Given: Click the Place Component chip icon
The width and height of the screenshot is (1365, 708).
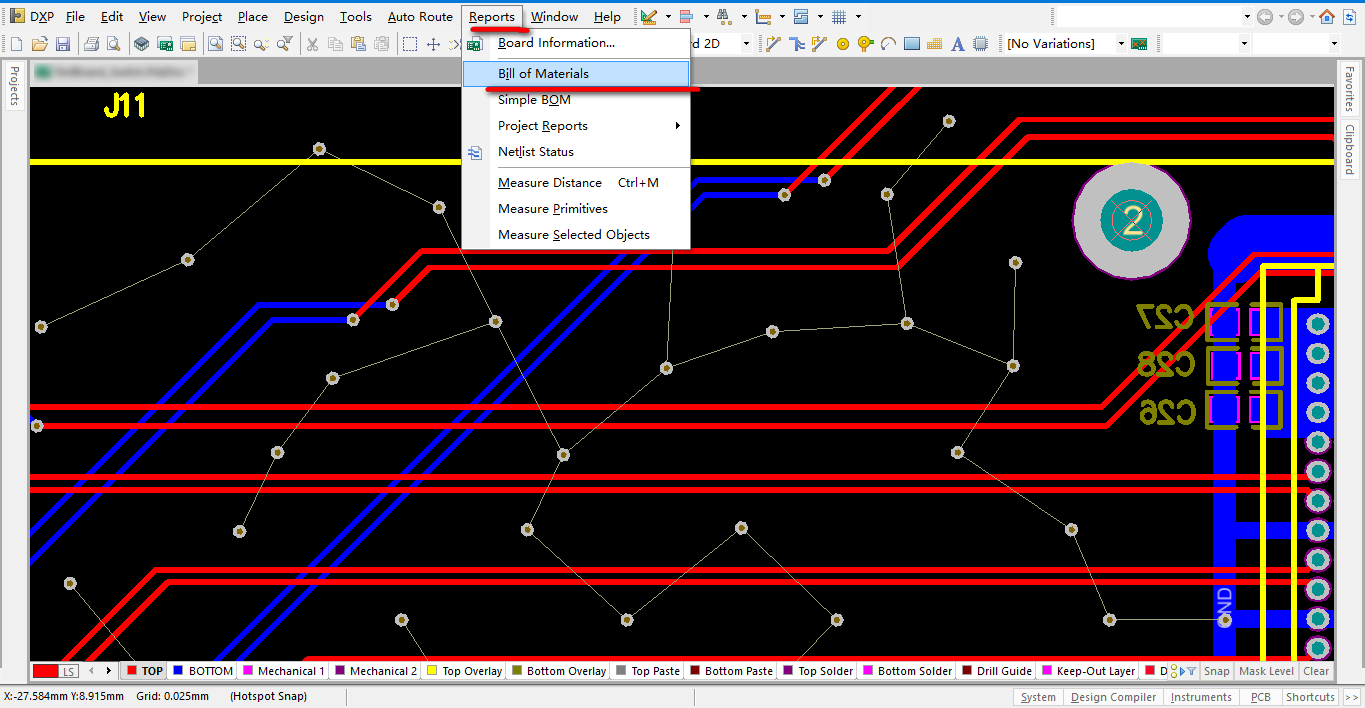Looking at the screenshot, I should tap(980, 44).
